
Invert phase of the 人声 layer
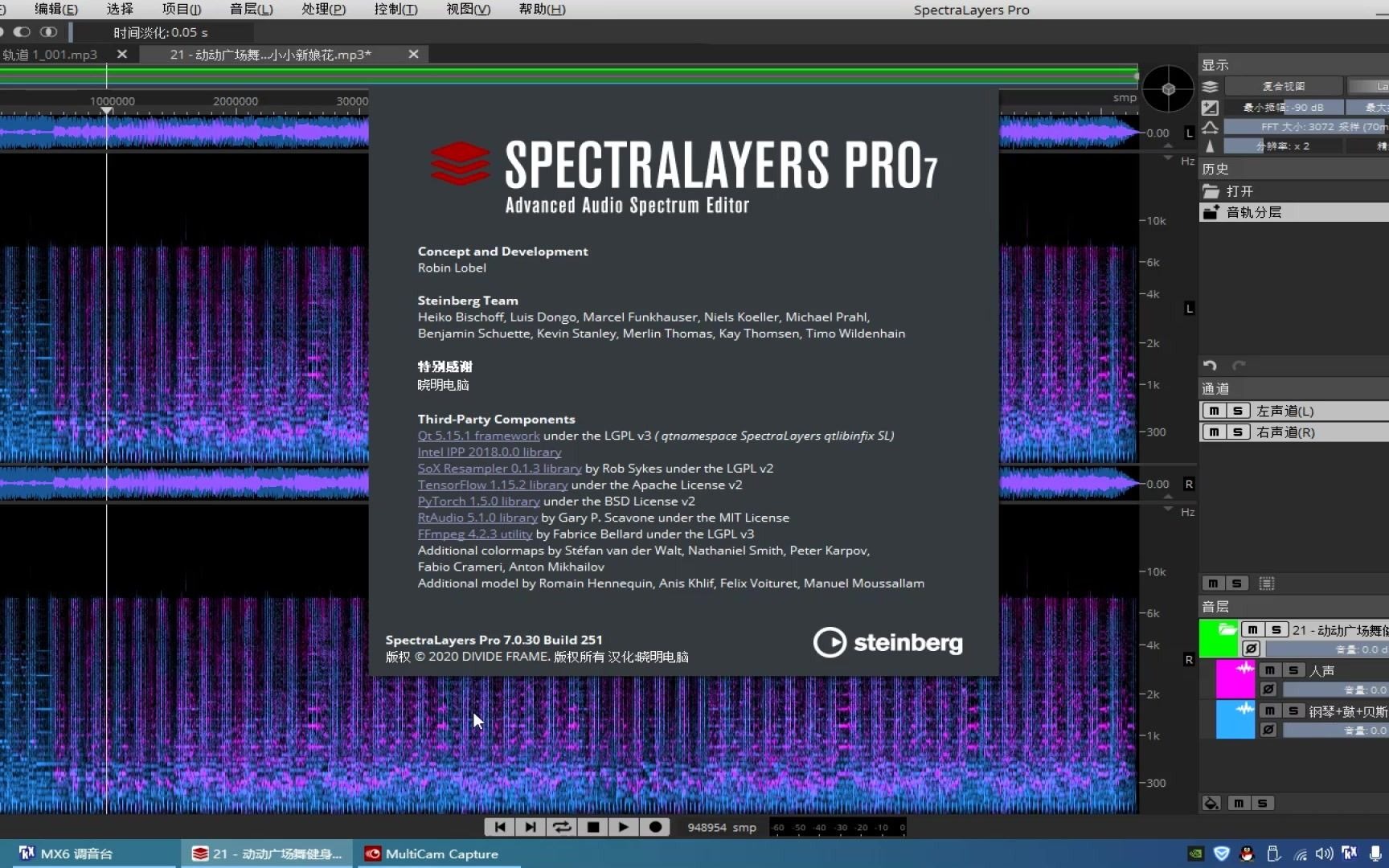1268,690
